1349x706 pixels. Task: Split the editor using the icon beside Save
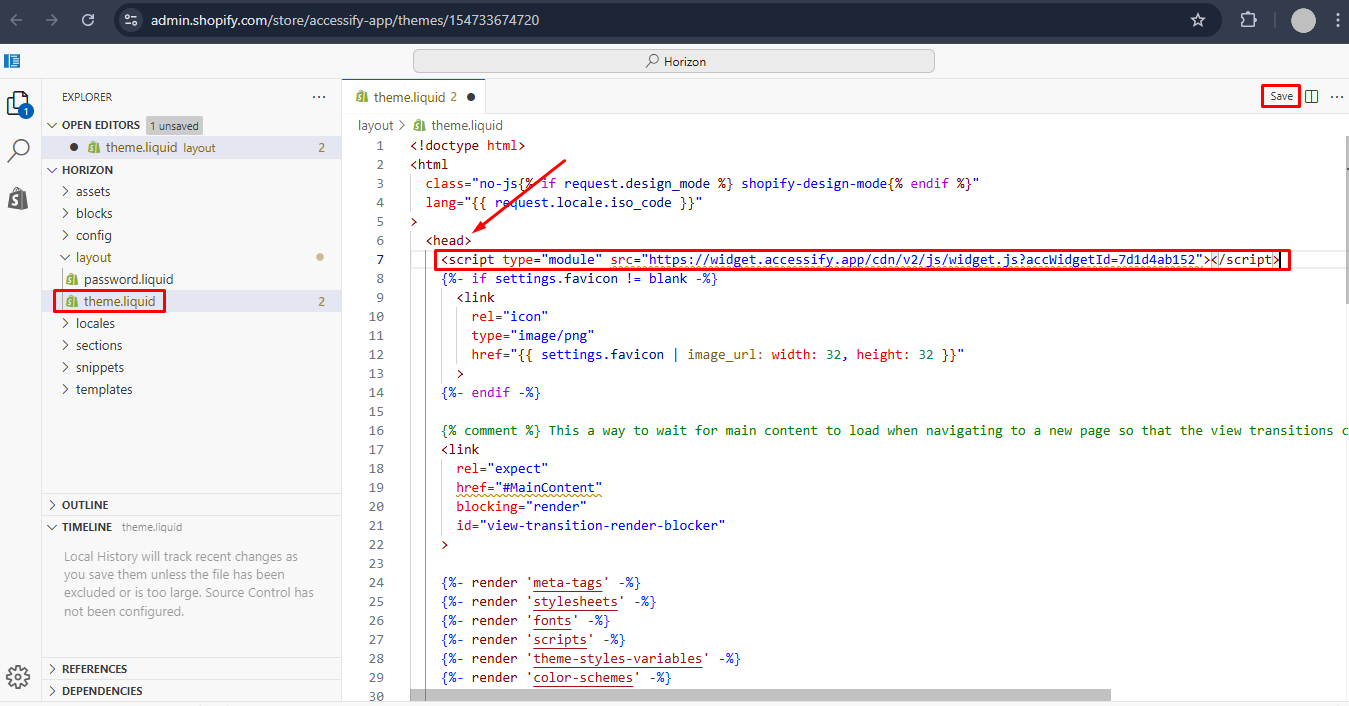(1311, 95)
